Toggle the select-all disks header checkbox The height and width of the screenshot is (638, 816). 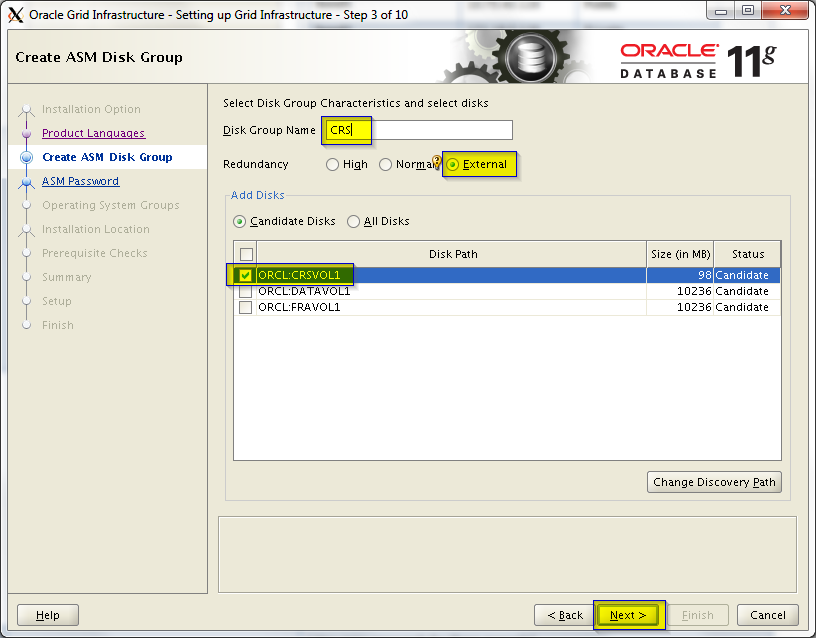click(x=246, y=254)
